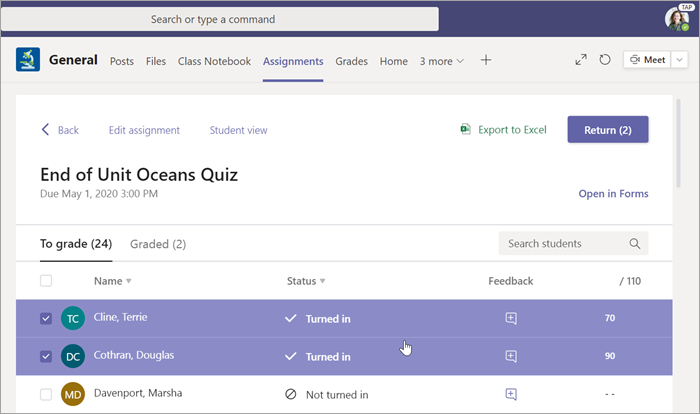The width and height of the screenshot is (700, 414).
Task: Open Student view
Action: pos(238,130)
